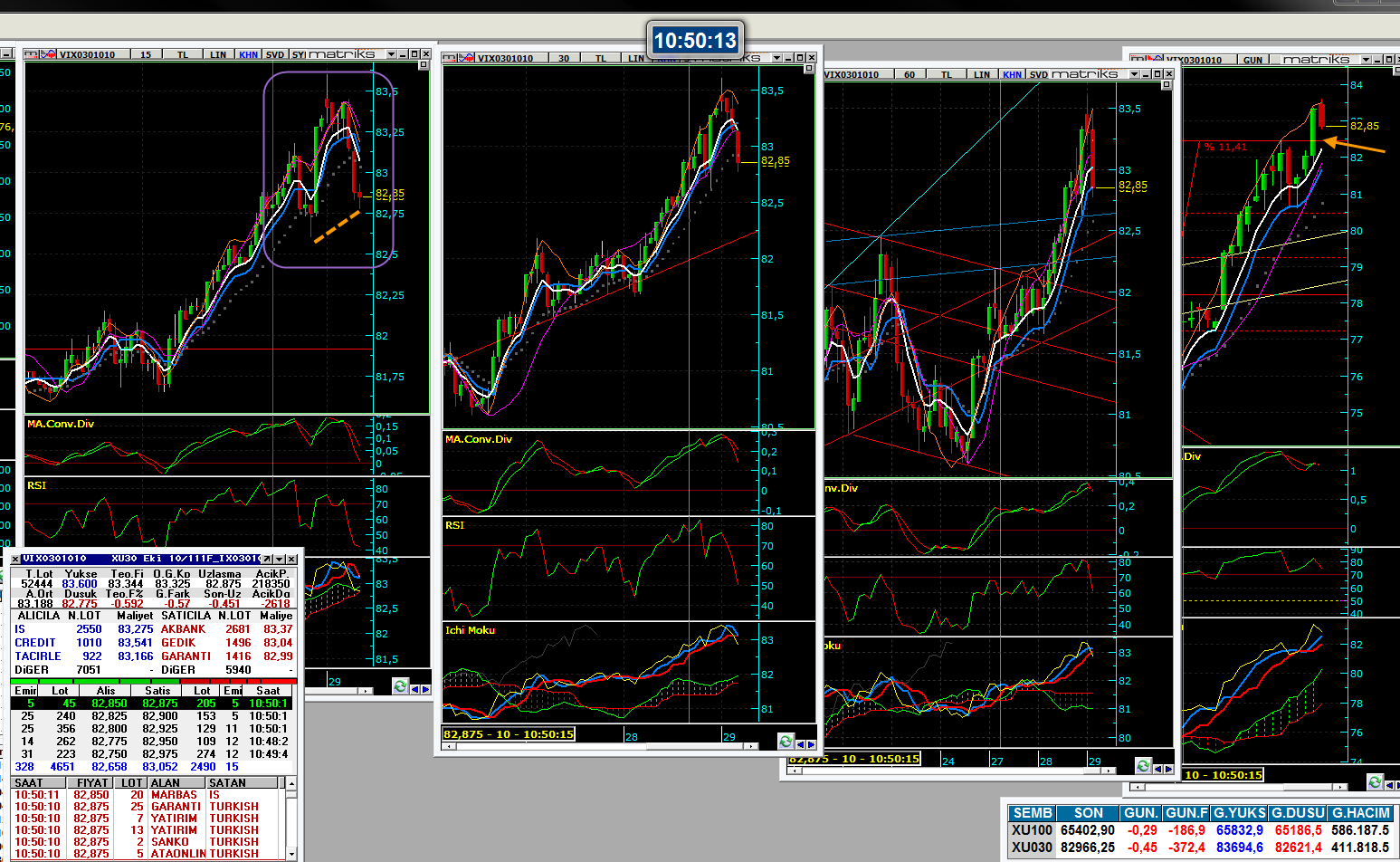Open the dropdown arrow in 15-minute chart titlebar
This screenshot has height=862, width=1400.
[391, 54]
